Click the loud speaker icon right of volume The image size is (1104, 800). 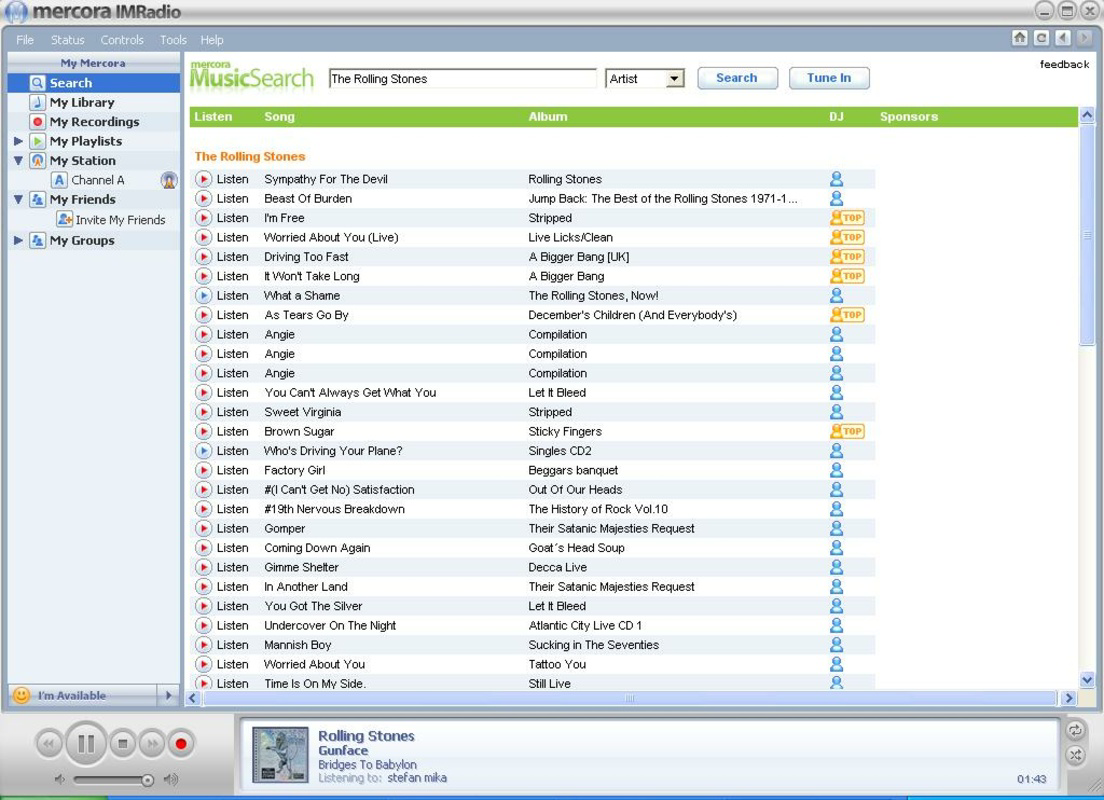(x=170, y=780)
